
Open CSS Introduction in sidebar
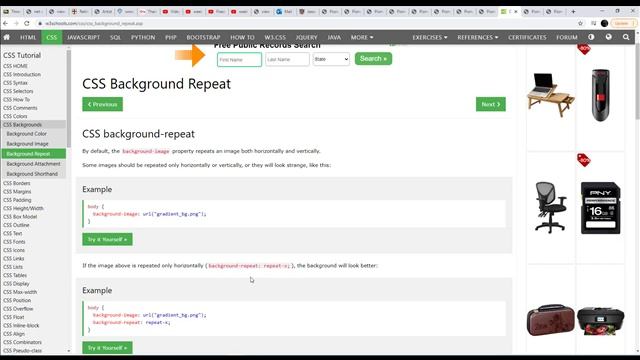coord(22,75)
